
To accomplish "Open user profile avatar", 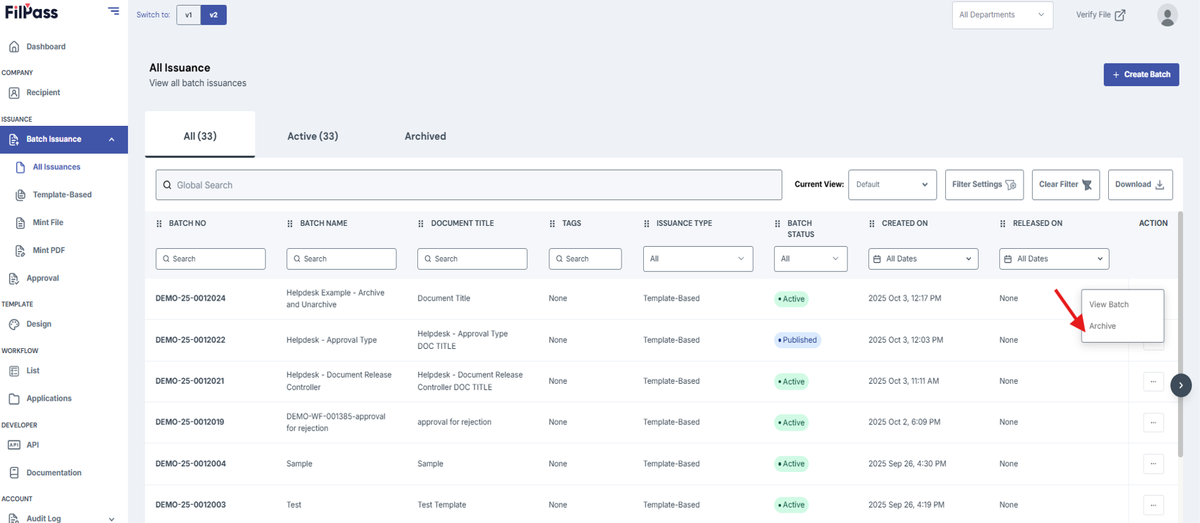I will tap(1167, 15).
